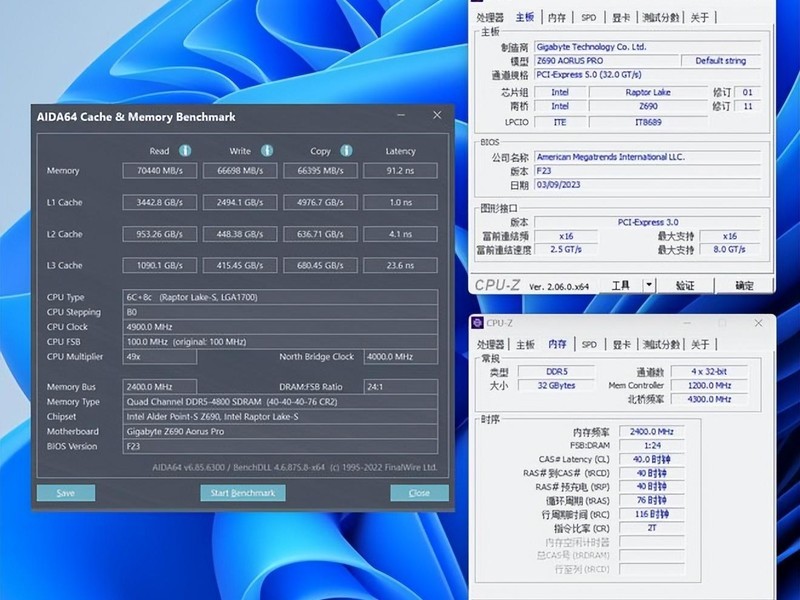
Task: Open SPD tab in upper CPU-Z window
Action: (589, 18)
